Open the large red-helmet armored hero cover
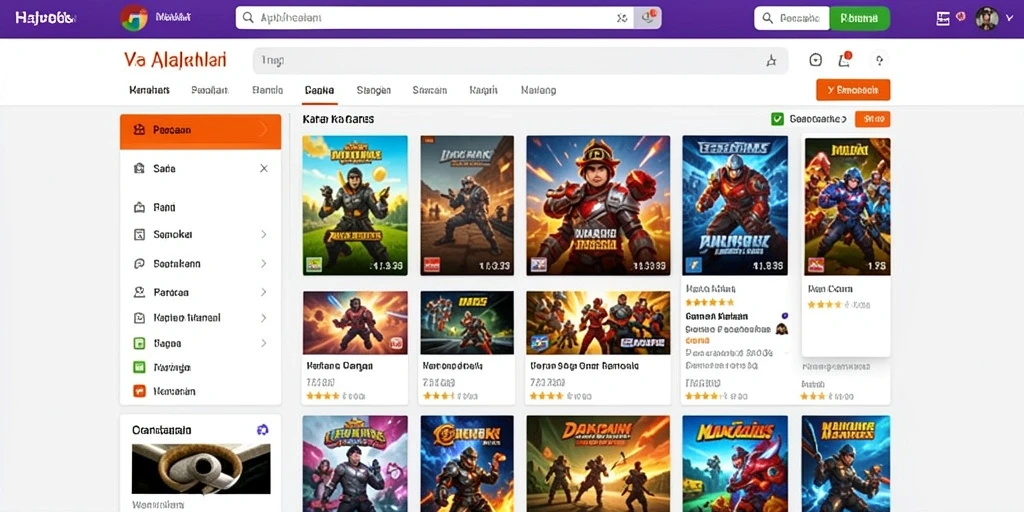This screenshot has width=1024, height=512. 598,205
